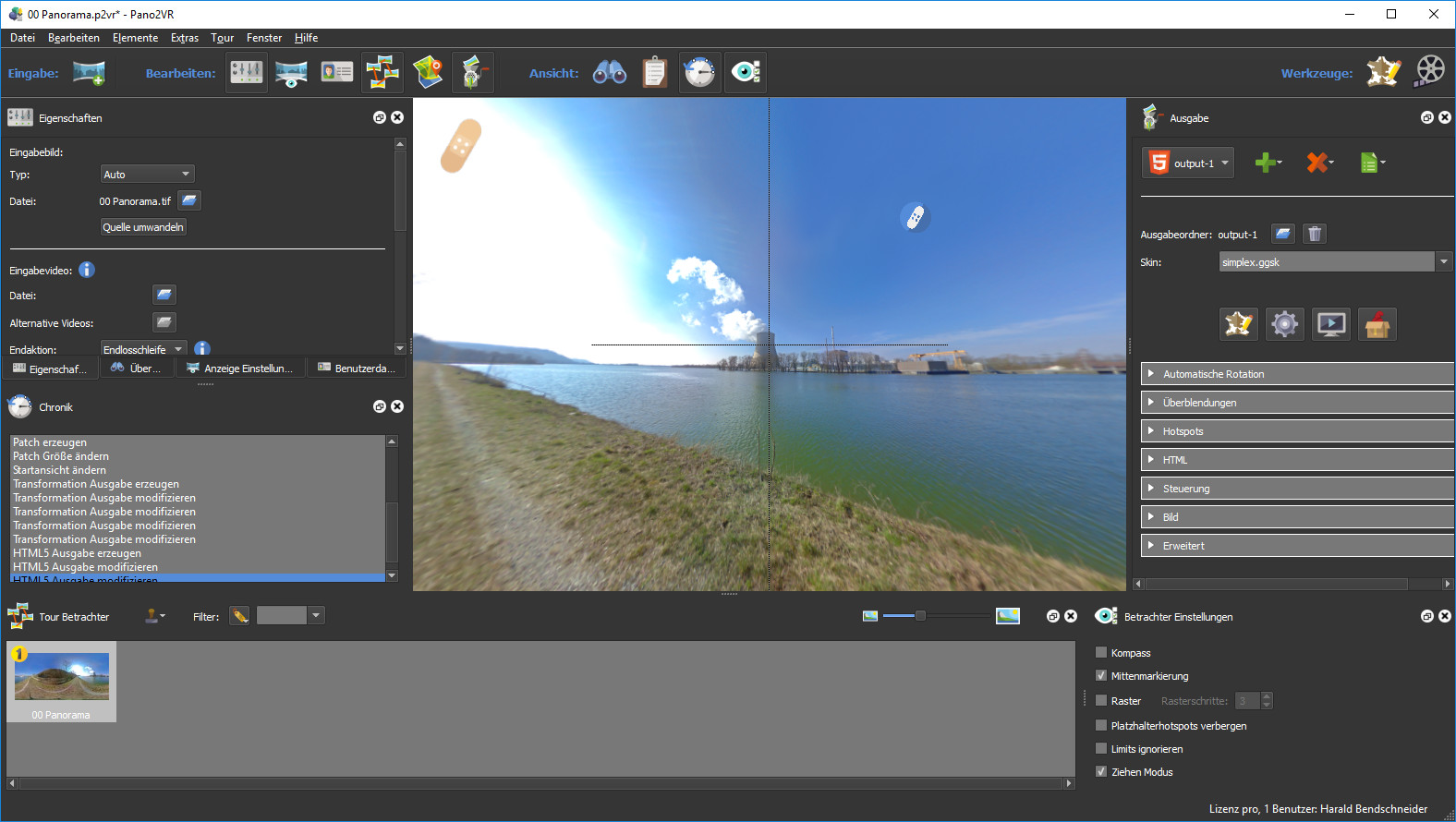Viewport: 1456px width, 822px height.
Task: Click the thumbnail size slider handle
Action: 920,616
